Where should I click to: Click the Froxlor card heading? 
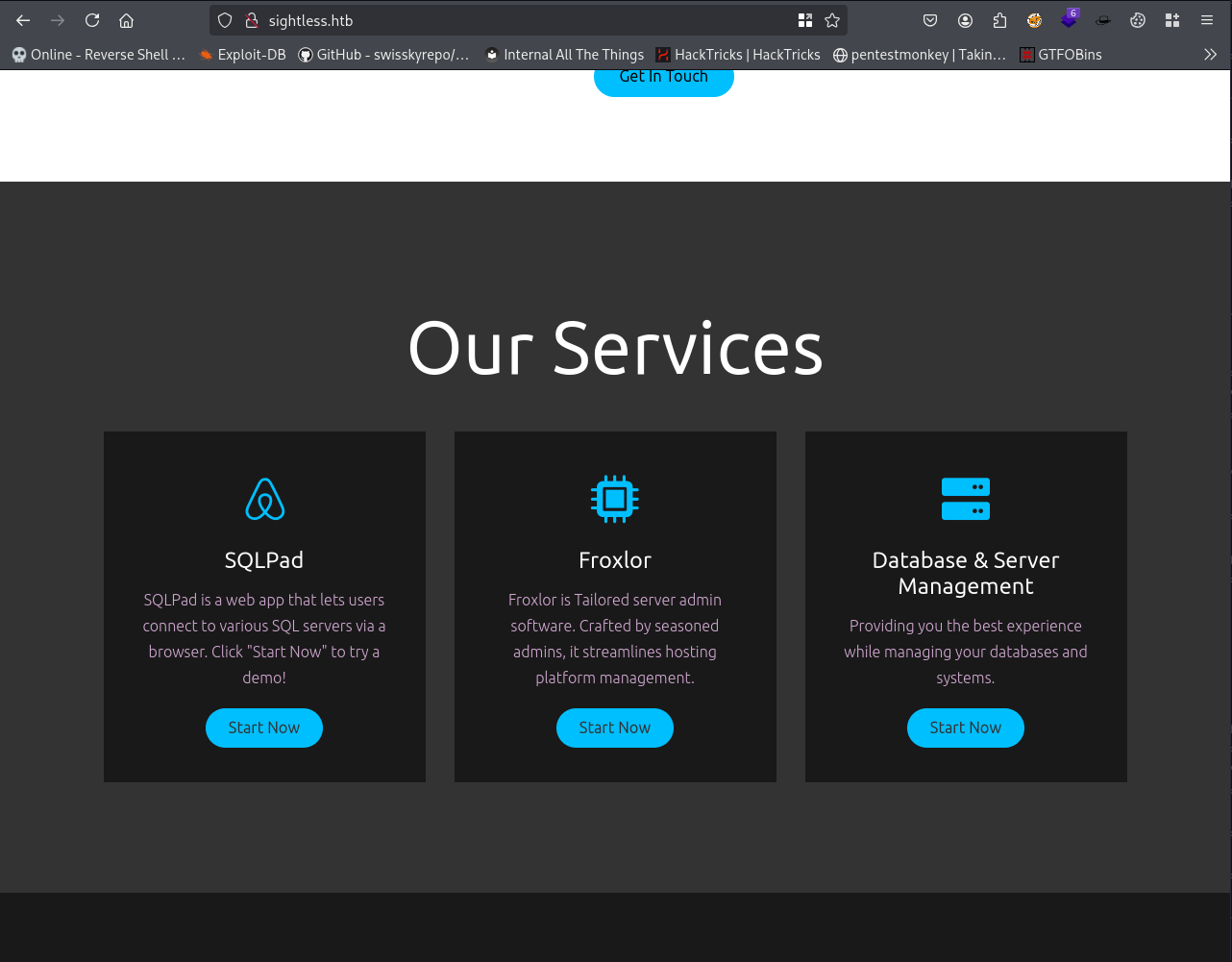coord(615,560)
